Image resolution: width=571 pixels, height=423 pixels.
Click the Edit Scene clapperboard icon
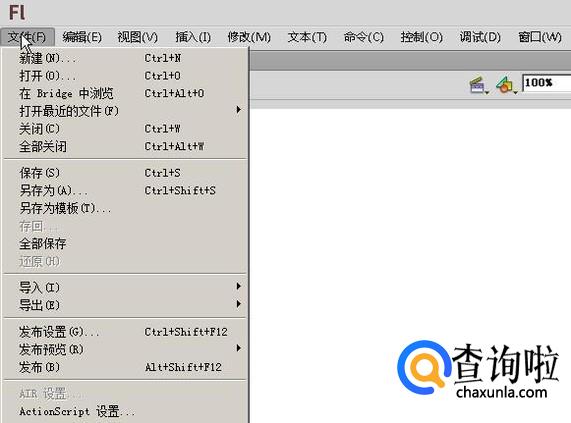(479, 85)
